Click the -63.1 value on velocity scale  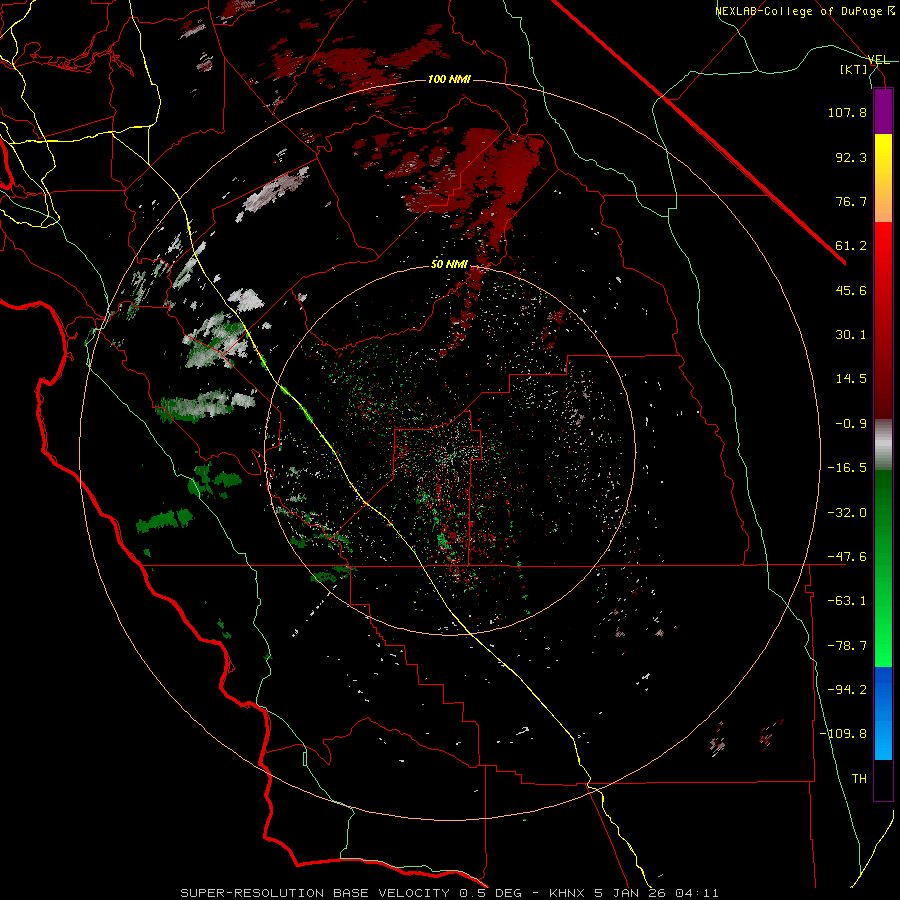(847, 601)
